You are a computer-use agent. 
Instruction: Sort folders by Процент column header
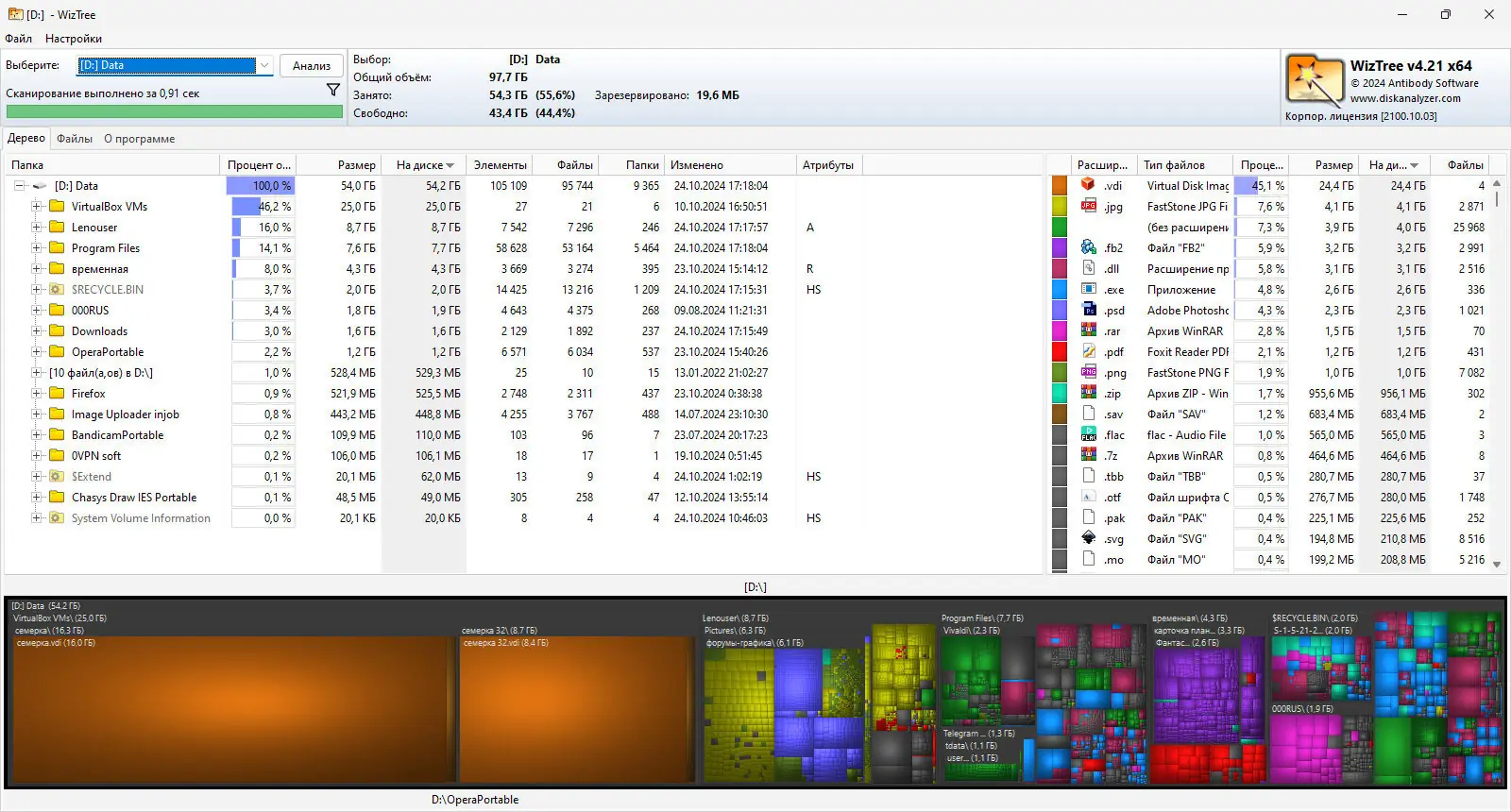click(x=260, y=165)
